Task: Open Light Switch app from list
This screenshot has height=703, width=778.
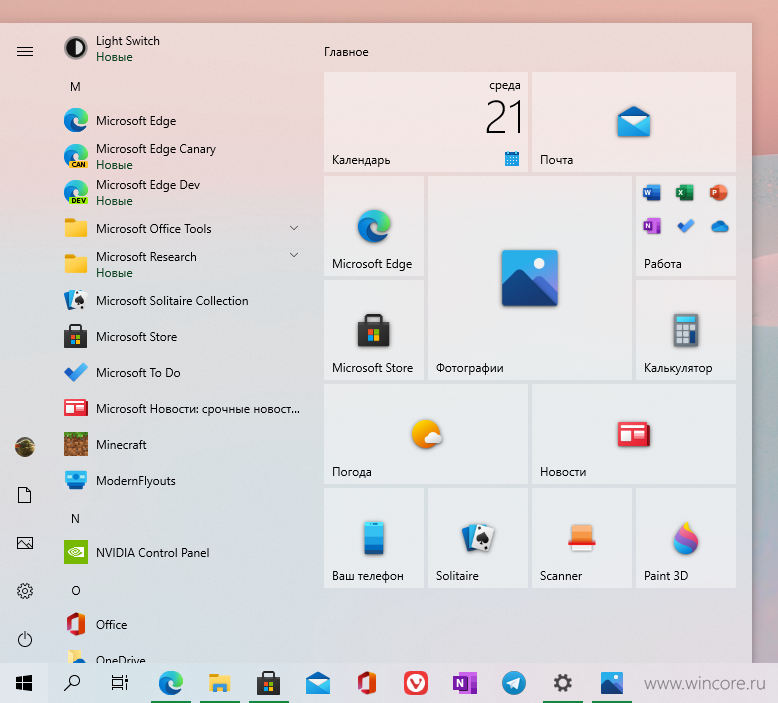Action: coord(183,49)
